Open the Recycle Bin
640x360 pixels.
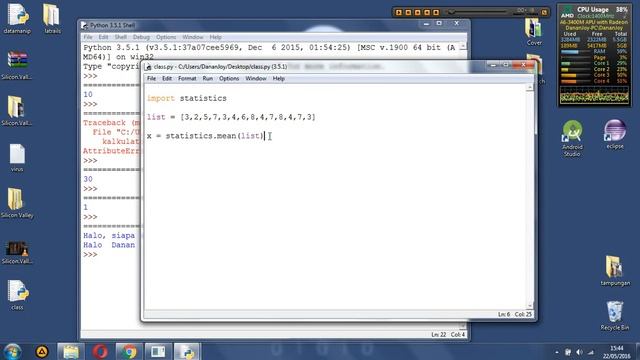click(615, 315)
